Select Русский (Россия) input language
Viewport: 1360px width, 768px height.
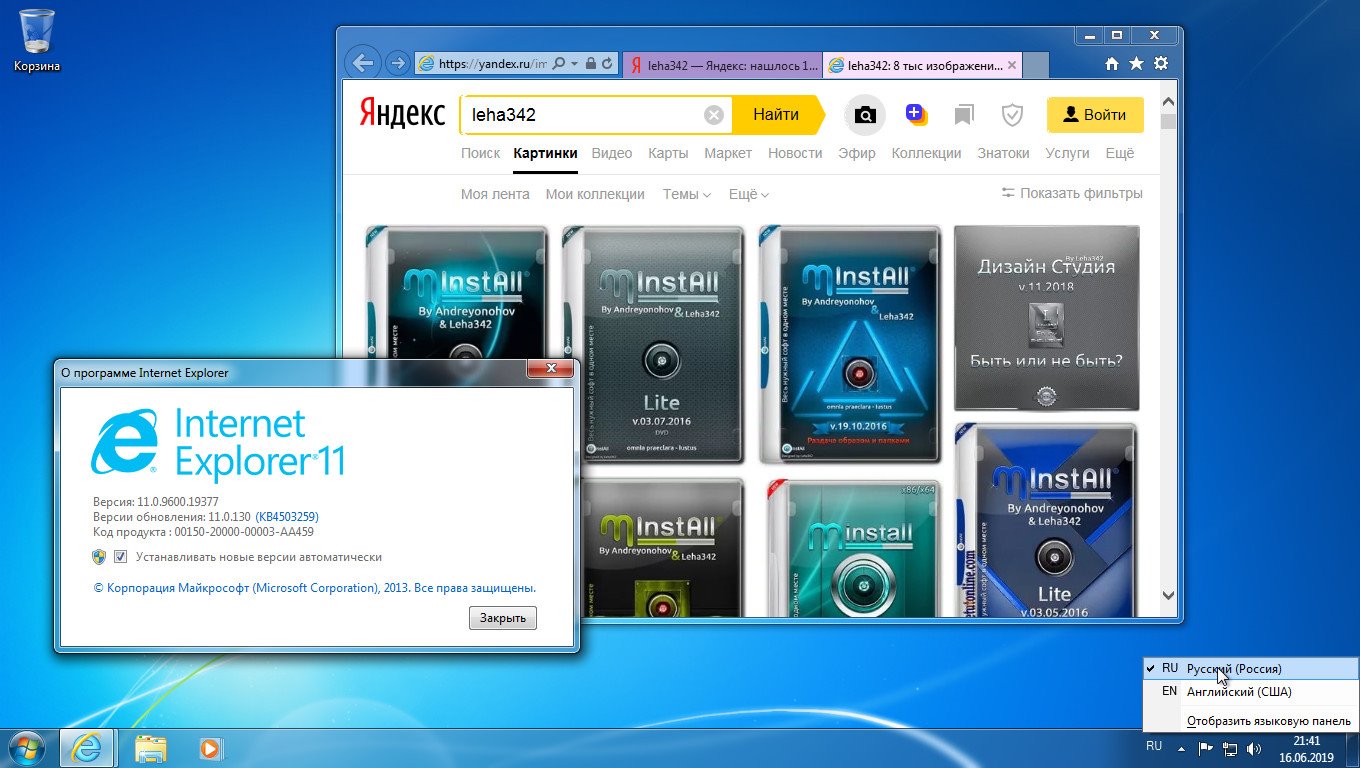click(x=1251, y=669)
